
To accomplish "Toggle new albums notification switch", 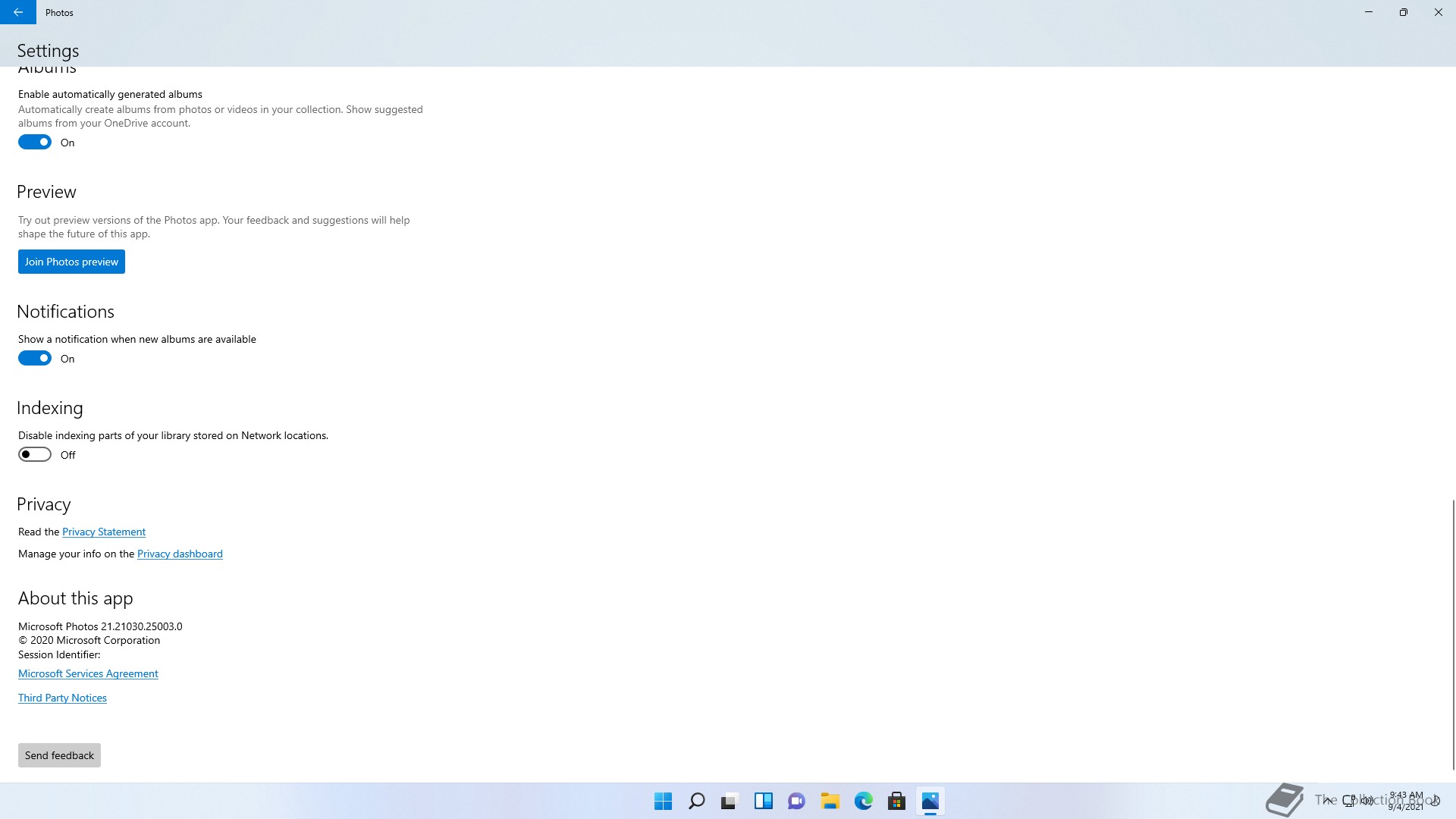I will pyautogui.click(x=35, y=359).
